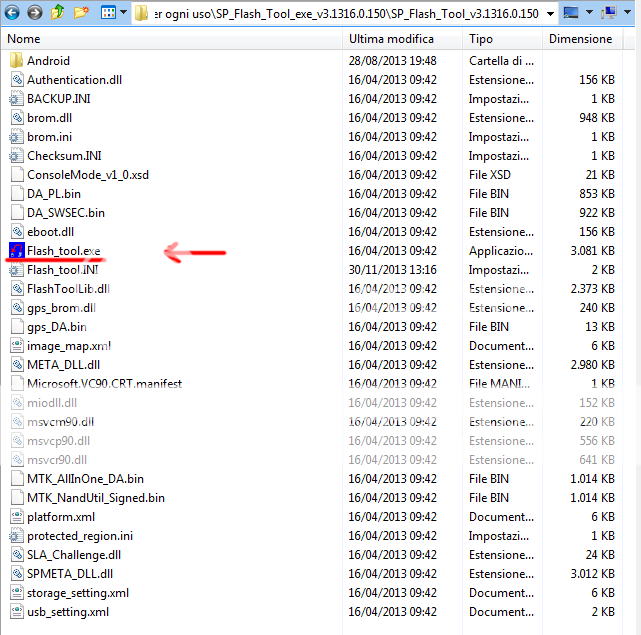Select the image_map.xml document icon
641x635 pixels.
(x=17, y=346)
